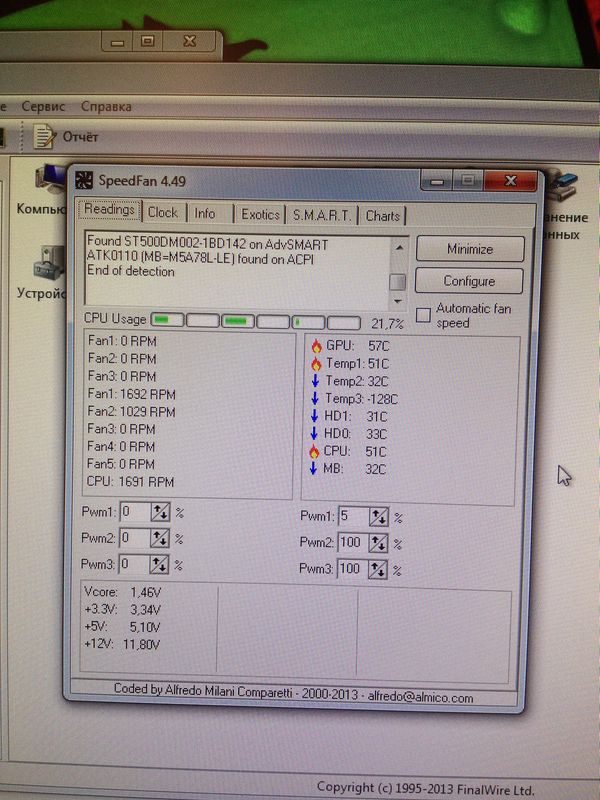600x800 pixels.
Task: Switch to the Clock tab
Action: pyautogui.click(x=162, y=213)
